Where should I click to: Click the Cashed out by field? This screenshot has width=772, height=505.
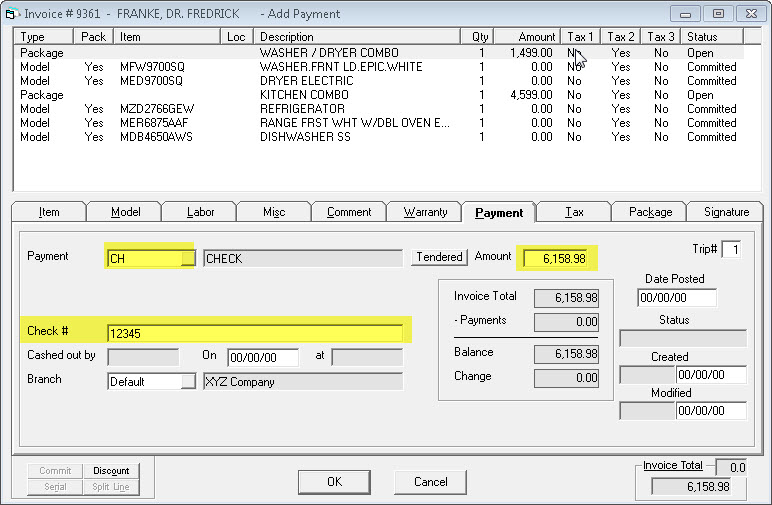(143, 357)
